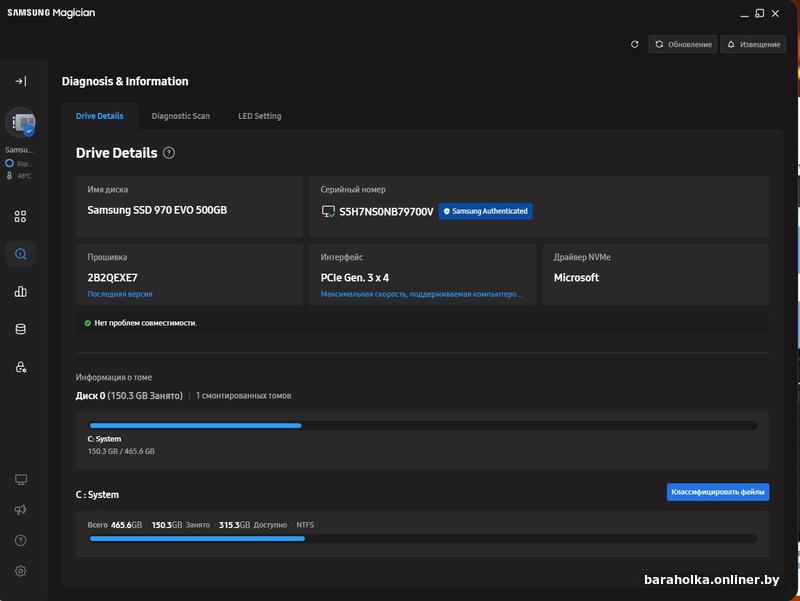Click the refresh icon in top bar
800x601 pixels.
[634, 45]
